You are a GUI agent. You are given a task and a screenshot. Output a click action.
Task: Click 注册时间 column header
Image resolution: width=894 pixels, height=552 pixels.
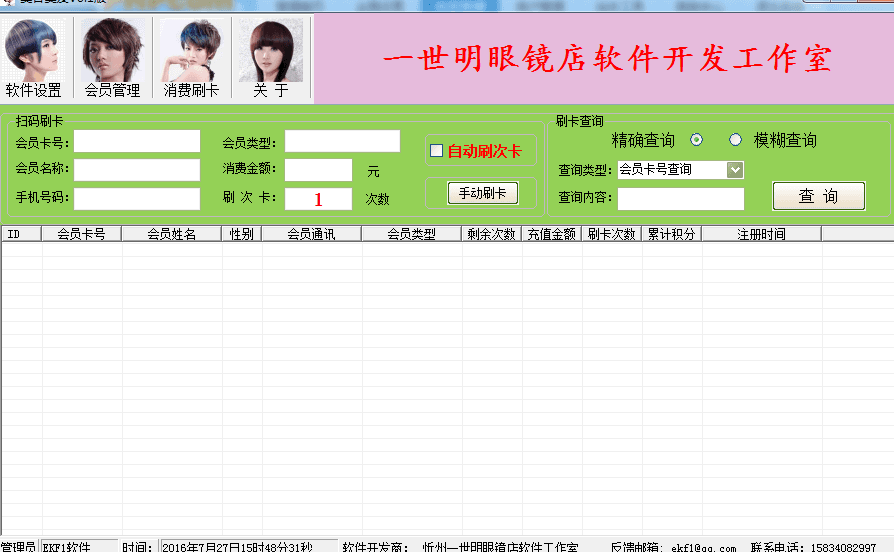pos(761,234)
